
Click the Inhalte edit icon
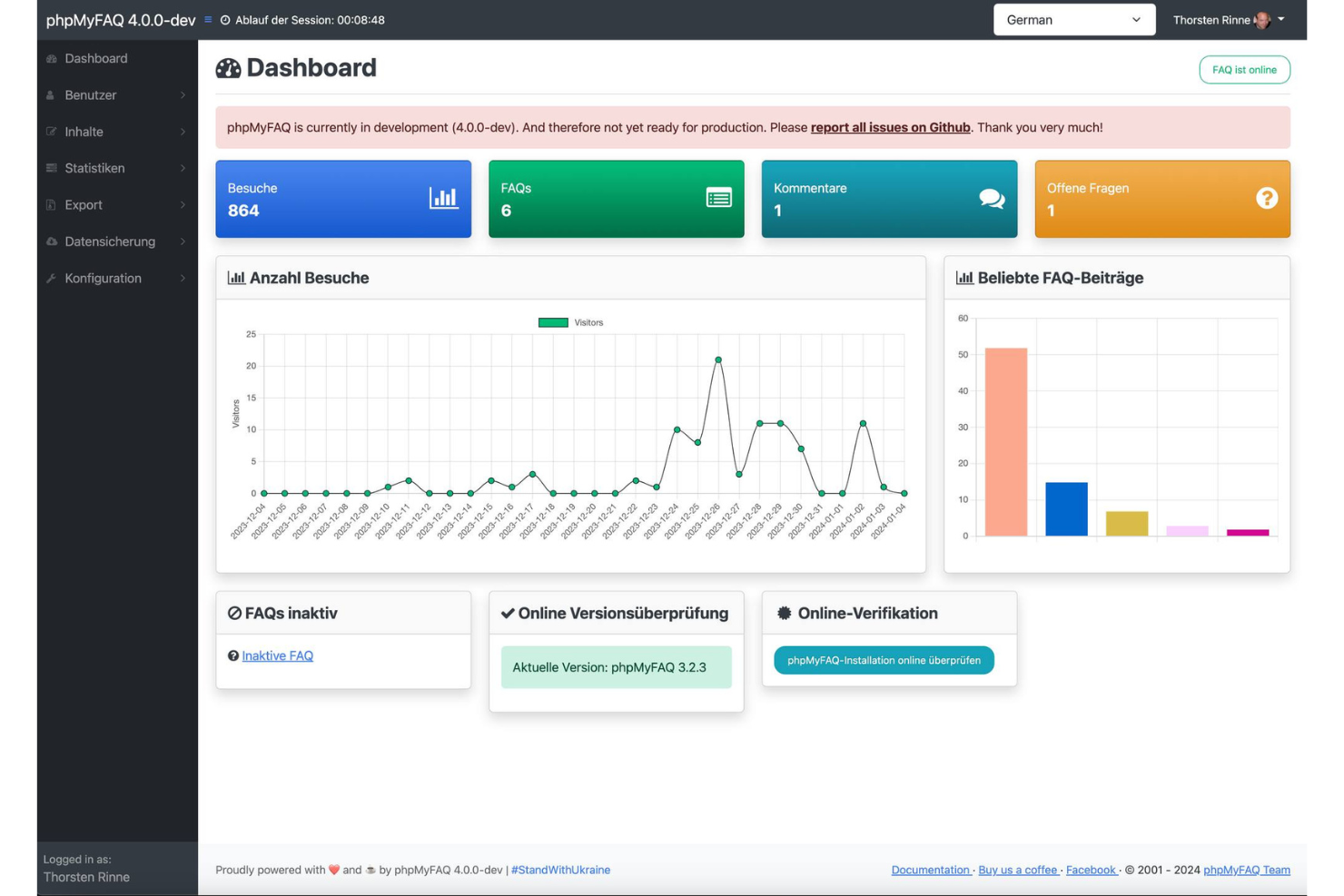(52, 132)
